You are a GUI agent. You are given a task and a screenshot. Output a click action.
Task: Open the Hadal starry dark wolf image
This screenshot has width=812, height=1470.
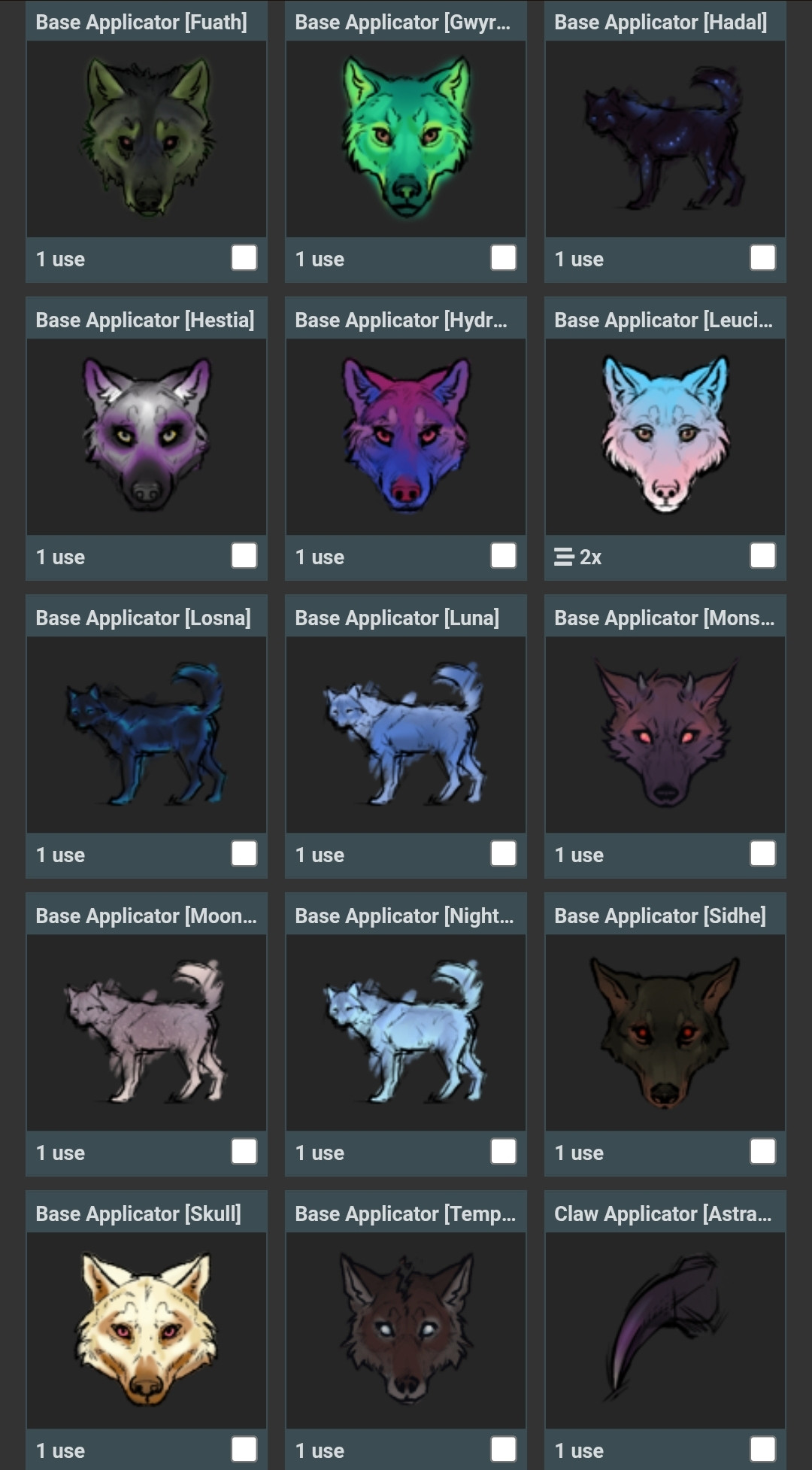(665, 138)
